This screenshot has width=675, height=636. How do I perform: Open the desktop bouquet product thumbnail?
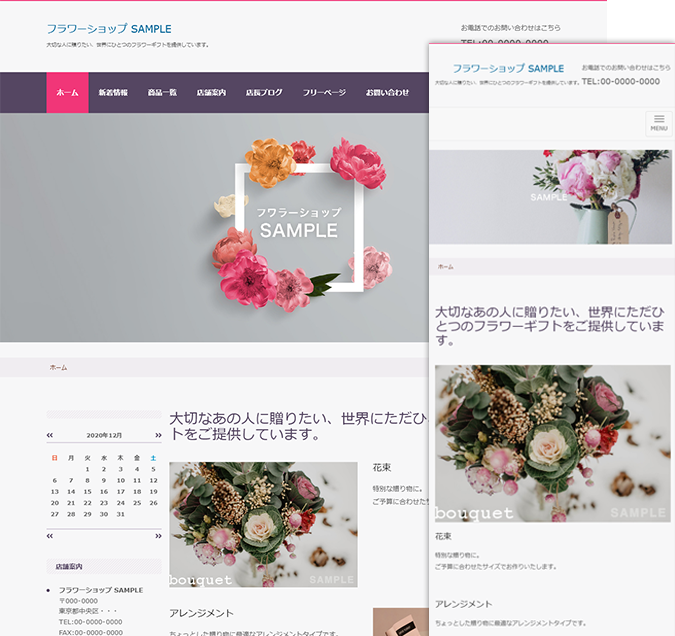263,524
